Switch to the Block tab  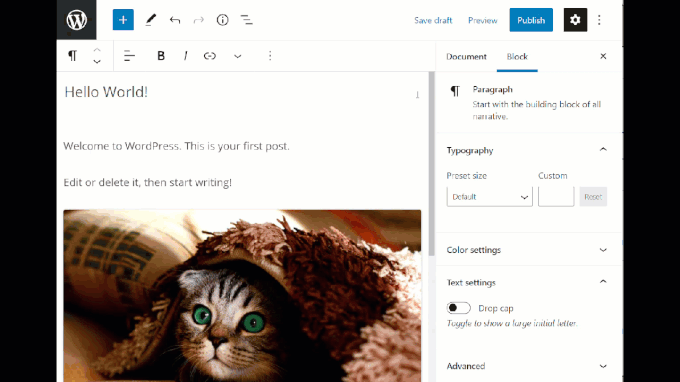pos(517,57)
